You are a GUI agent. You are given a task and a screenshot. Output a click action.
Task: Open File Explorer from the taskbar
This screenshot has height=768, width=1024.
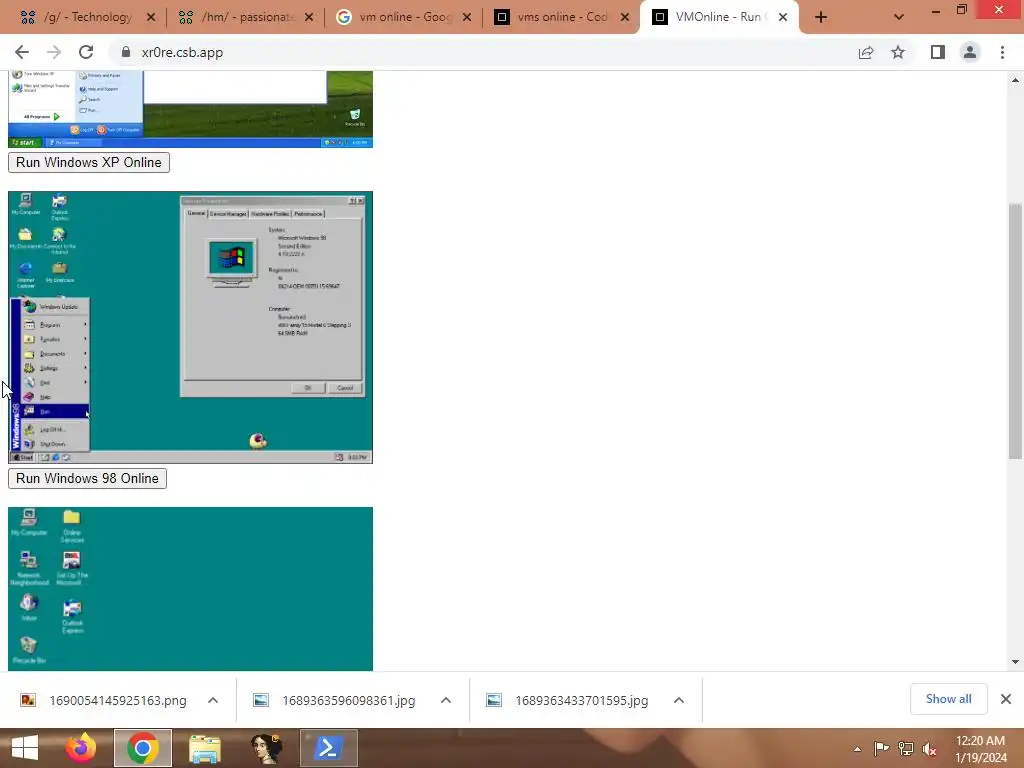point(204,748)
